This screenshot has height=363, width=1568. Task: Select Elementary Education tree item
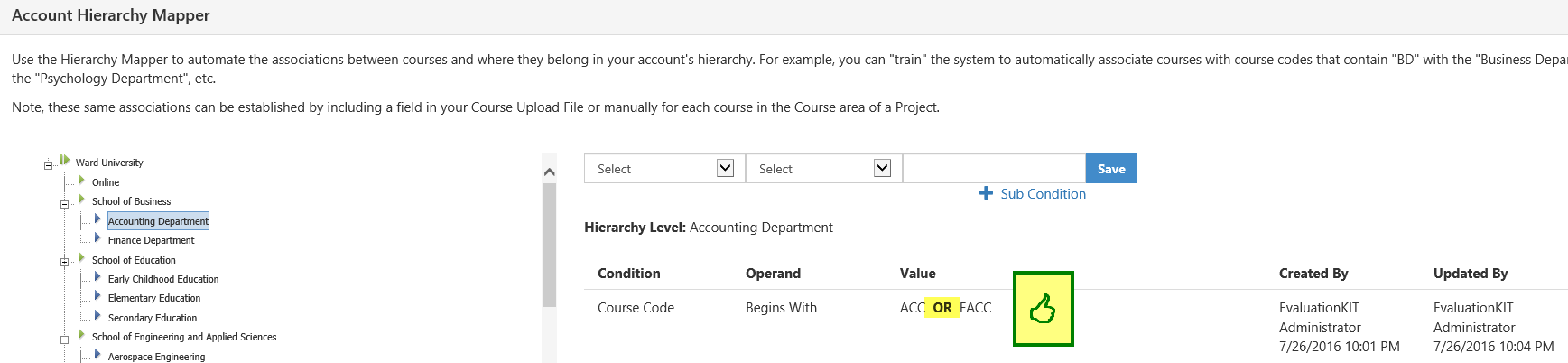pos(154,298)
